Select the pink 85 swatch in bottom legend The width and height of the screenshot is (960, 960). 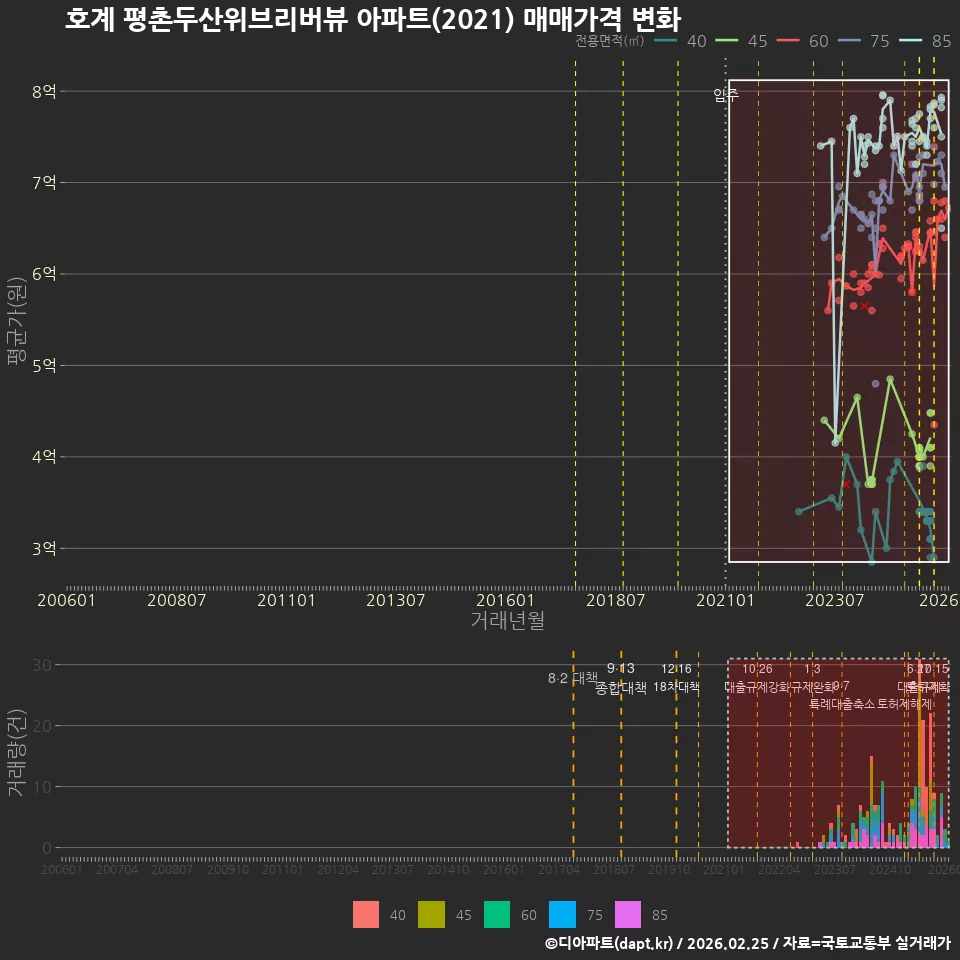point(628,915)
